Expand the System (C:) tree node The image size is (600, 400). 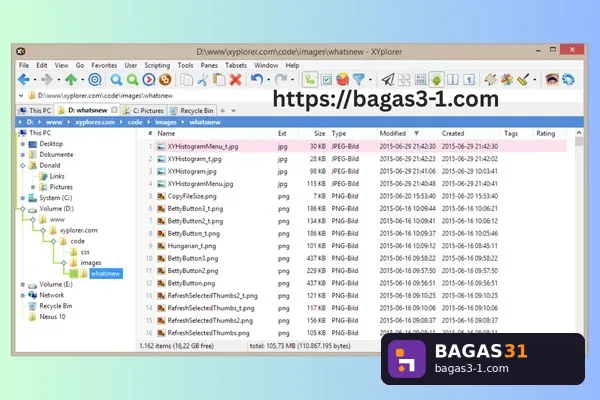pos(23,198)
